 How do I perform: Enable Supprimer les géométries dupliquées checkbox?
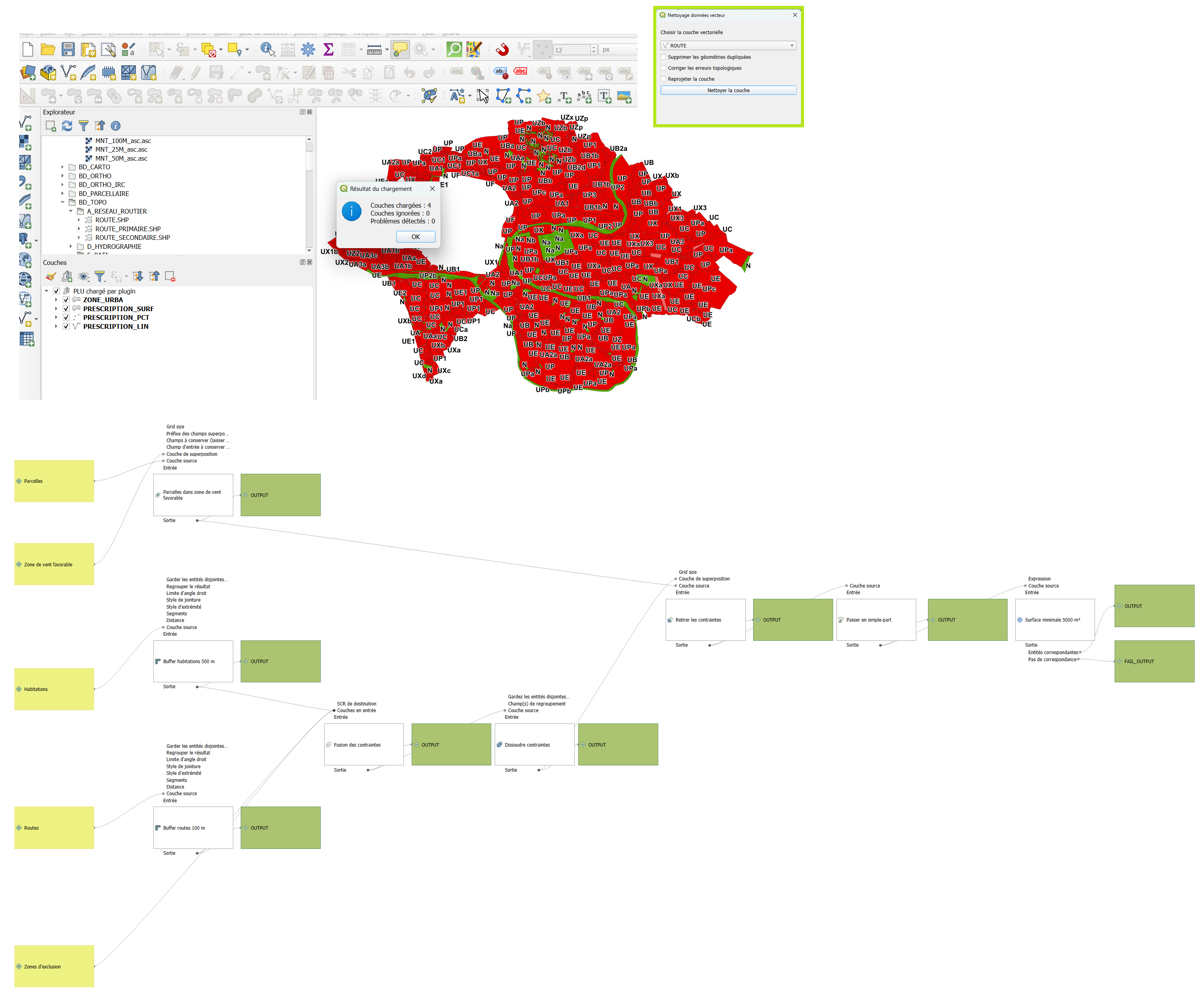point(663,57)
